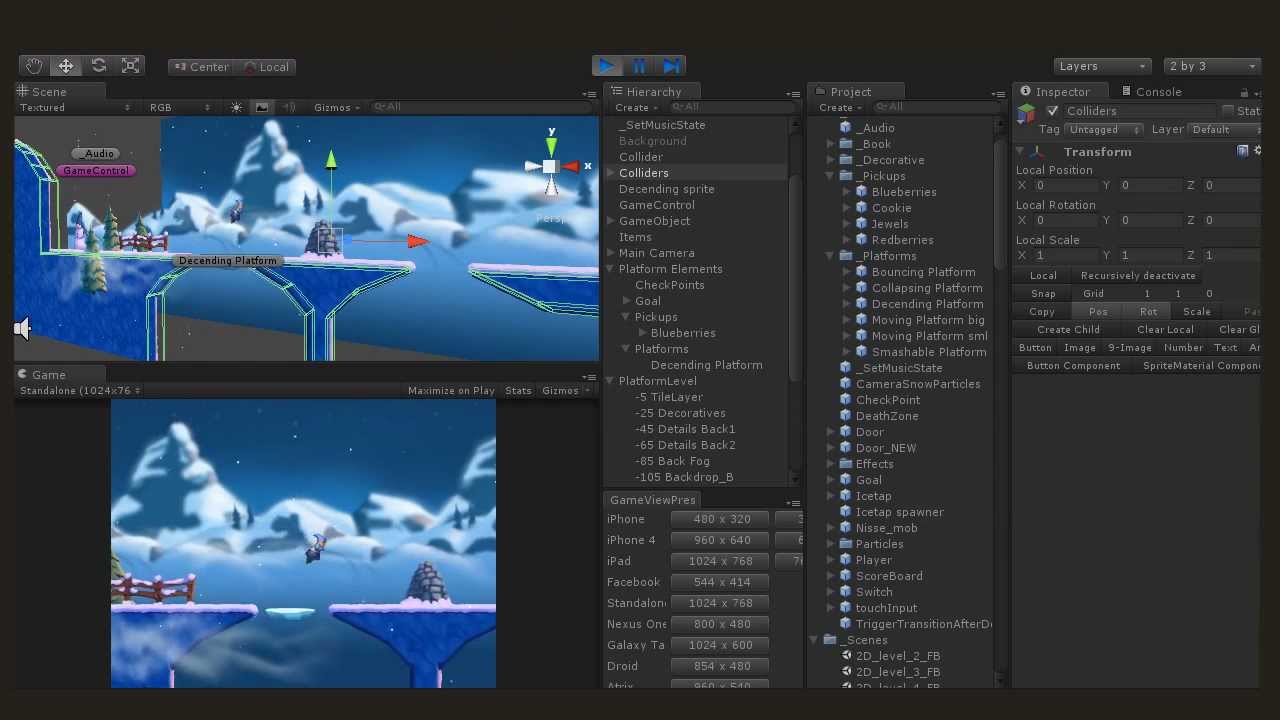
Task: Select the iPad 1024 x 768 resolution
Action: pyautogui.click(x=720, y=561)
